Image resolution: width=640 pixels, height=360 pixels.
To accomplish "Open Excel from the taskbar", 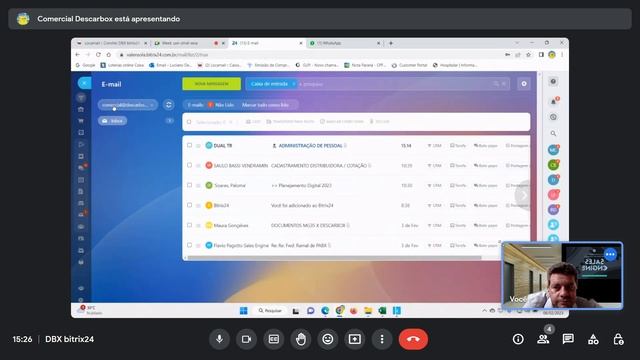I will 382,311.
